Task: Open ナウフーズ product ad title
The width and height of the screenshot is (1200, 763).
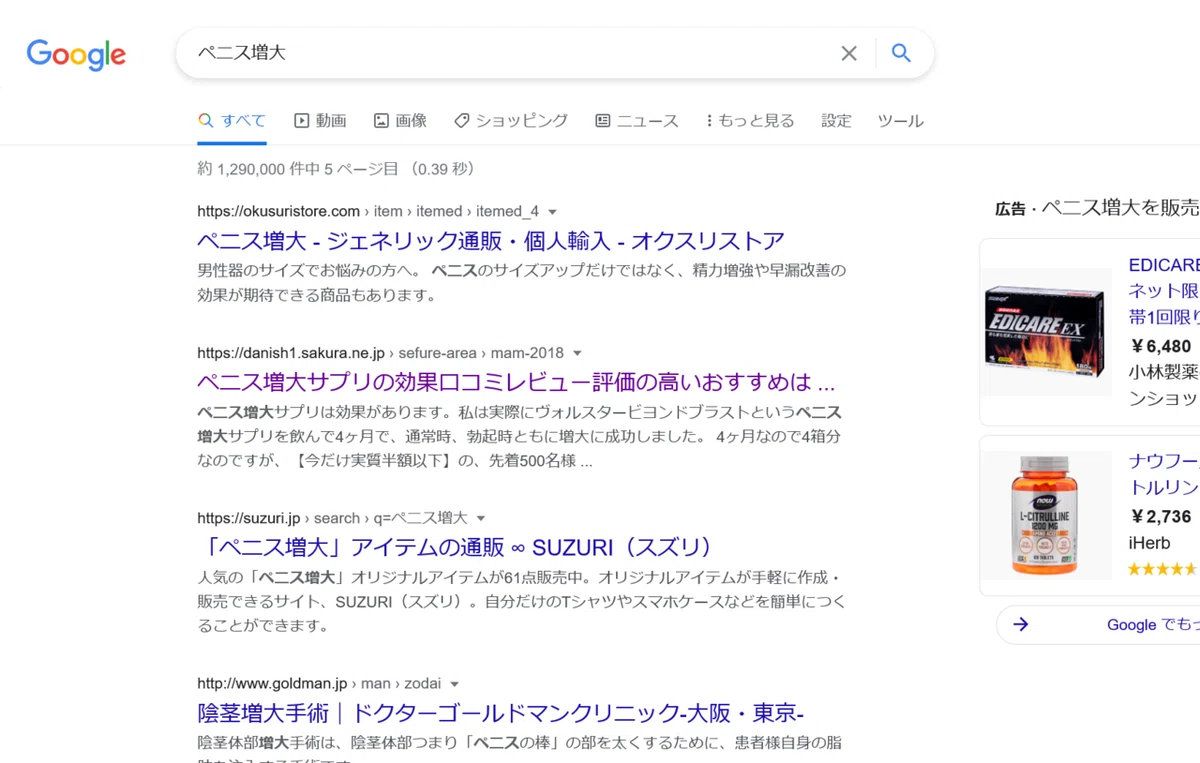Action: point(1163,474)
